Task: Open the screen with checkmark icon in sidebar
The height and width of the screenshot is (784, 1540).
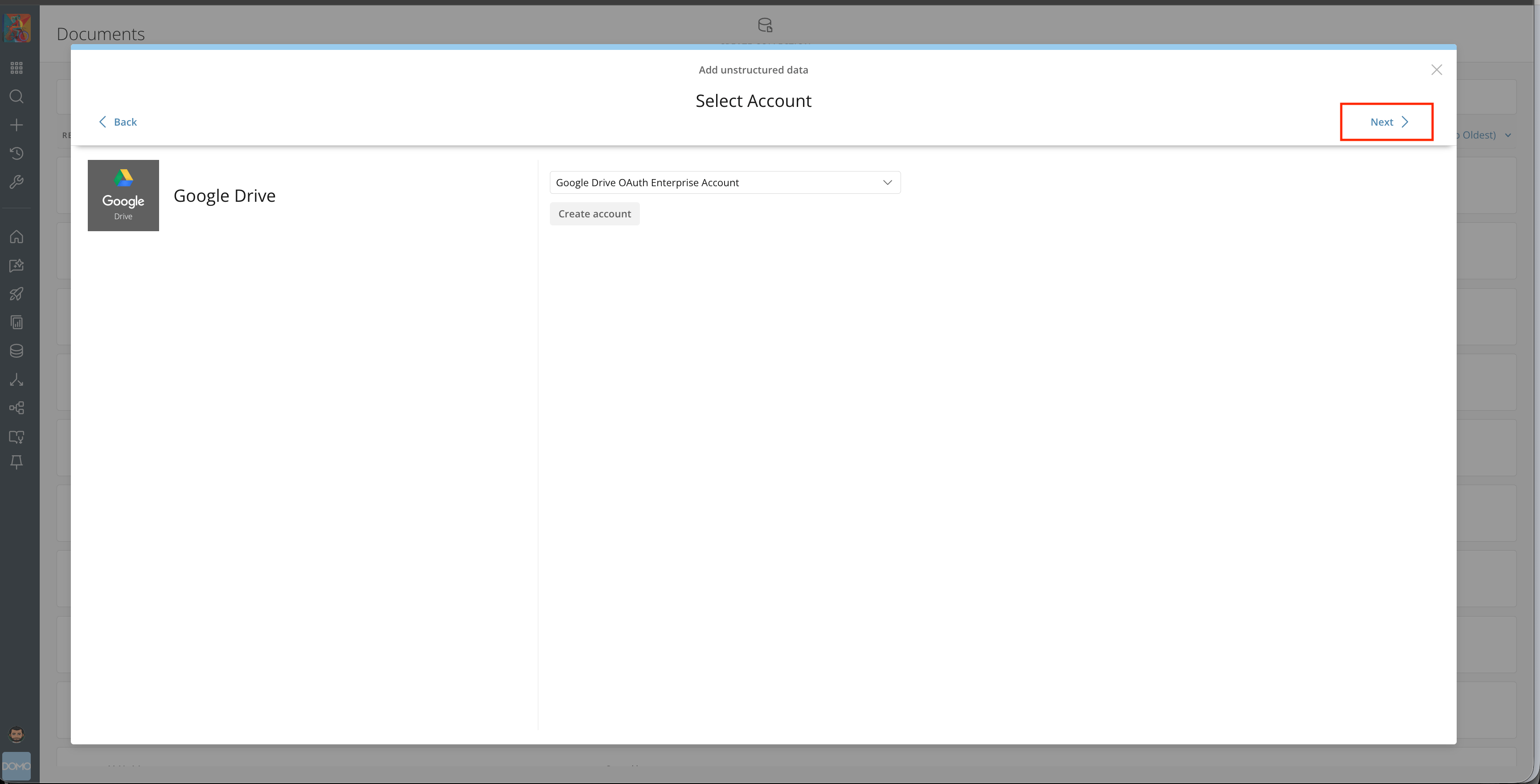Action: click(x=17, y=437)
